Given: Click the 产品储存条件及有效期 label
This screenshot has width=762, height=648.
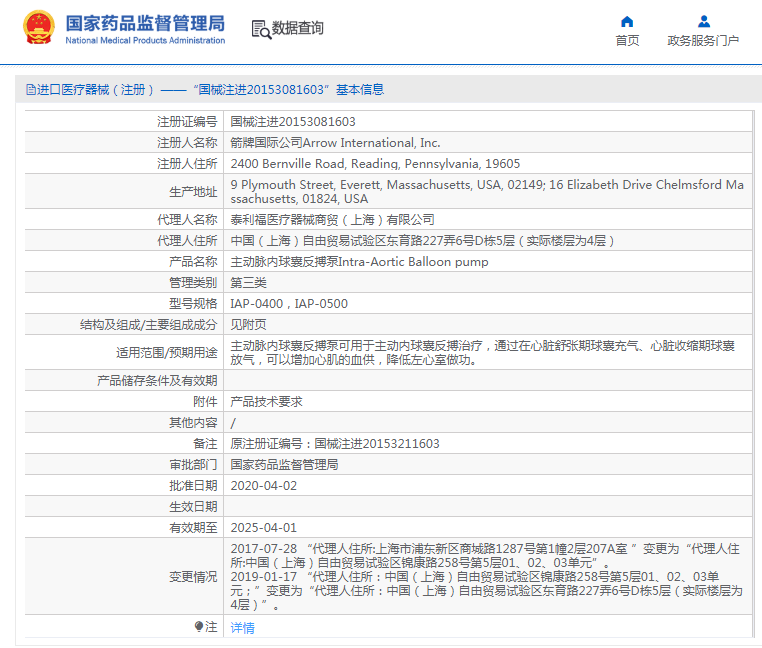Looking at the screenshot, I should point(157,381).
